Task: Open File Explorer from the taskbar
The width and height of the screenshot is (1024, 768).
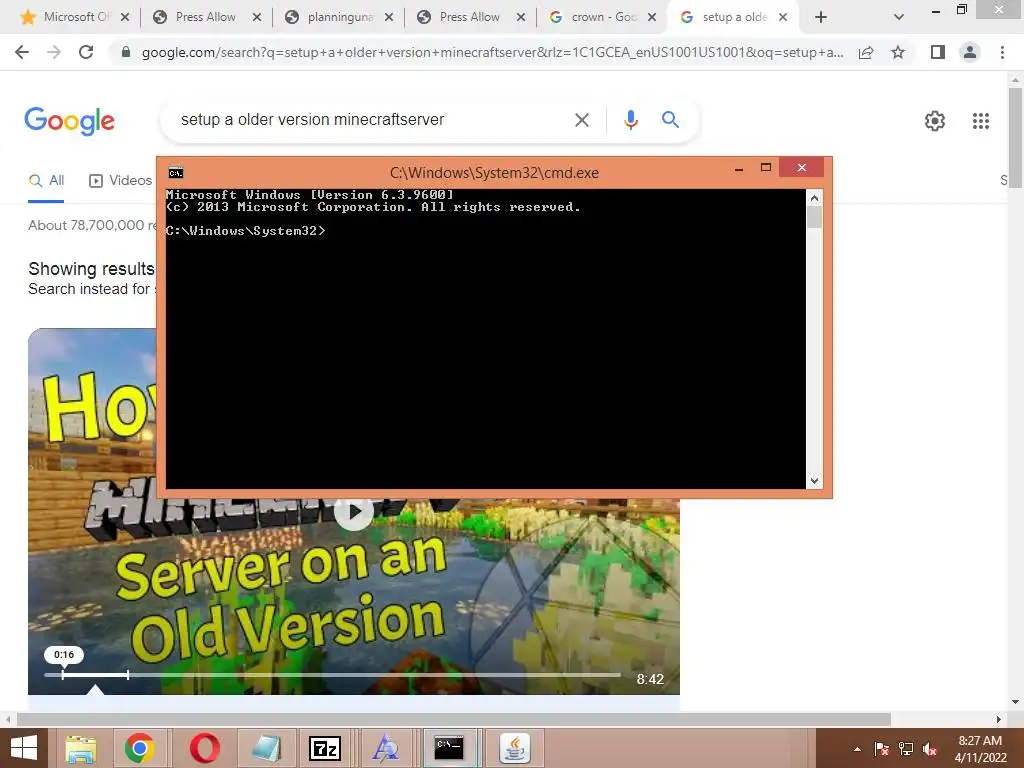Action: (81, 748)
